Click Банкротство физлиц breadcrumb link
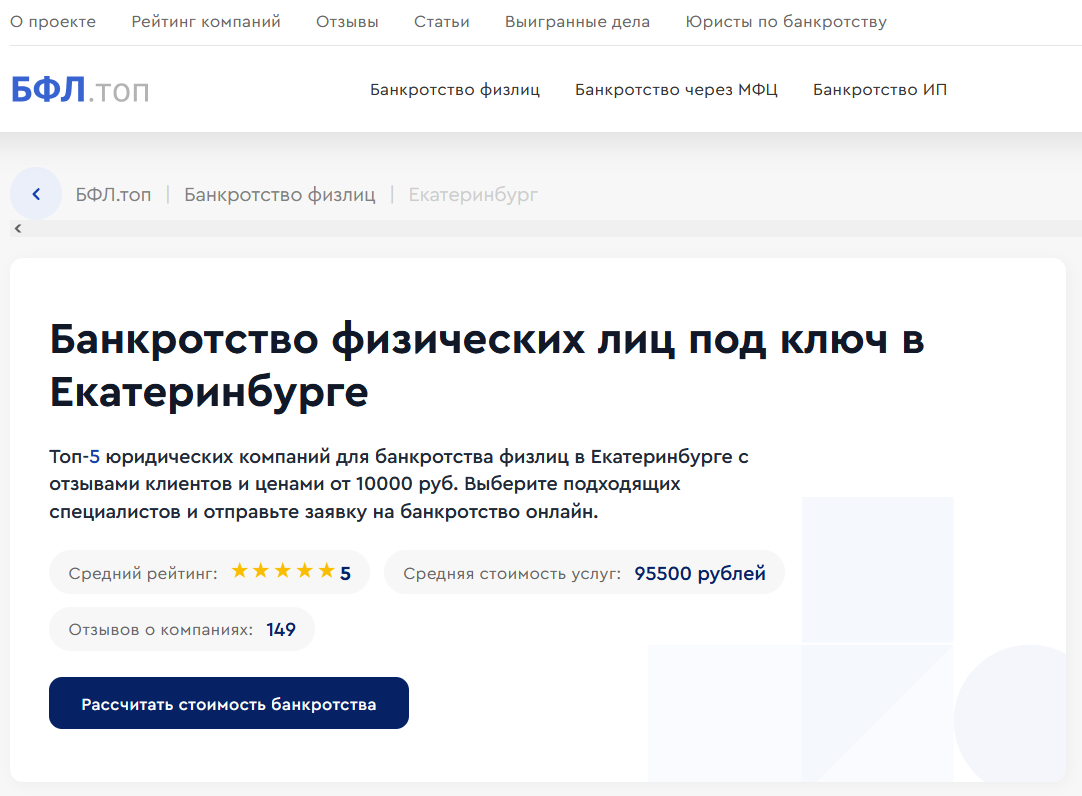The image size is (1082, 796). click(279, 195)
